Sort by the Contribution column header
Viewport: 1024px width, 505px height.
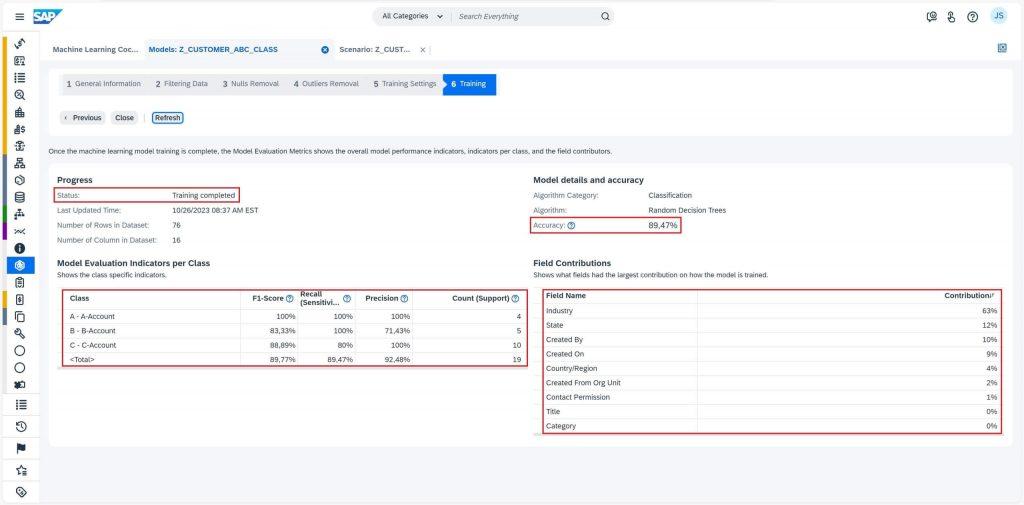(970, 296)
